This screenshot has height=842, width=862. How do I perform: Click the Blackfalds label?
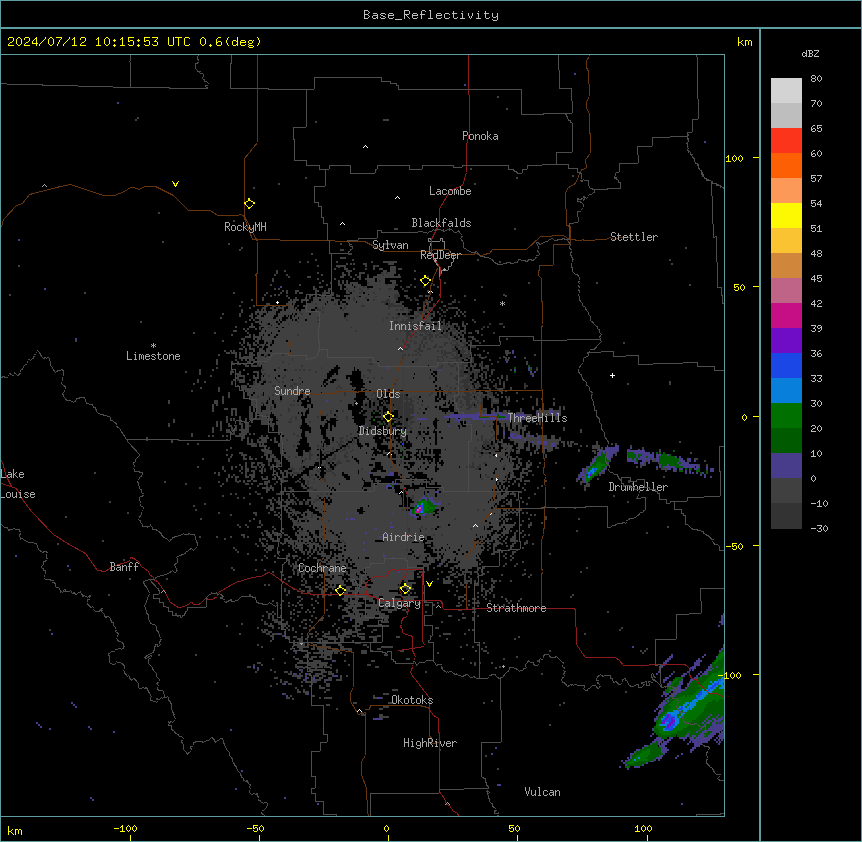click(x=441, y=223)
